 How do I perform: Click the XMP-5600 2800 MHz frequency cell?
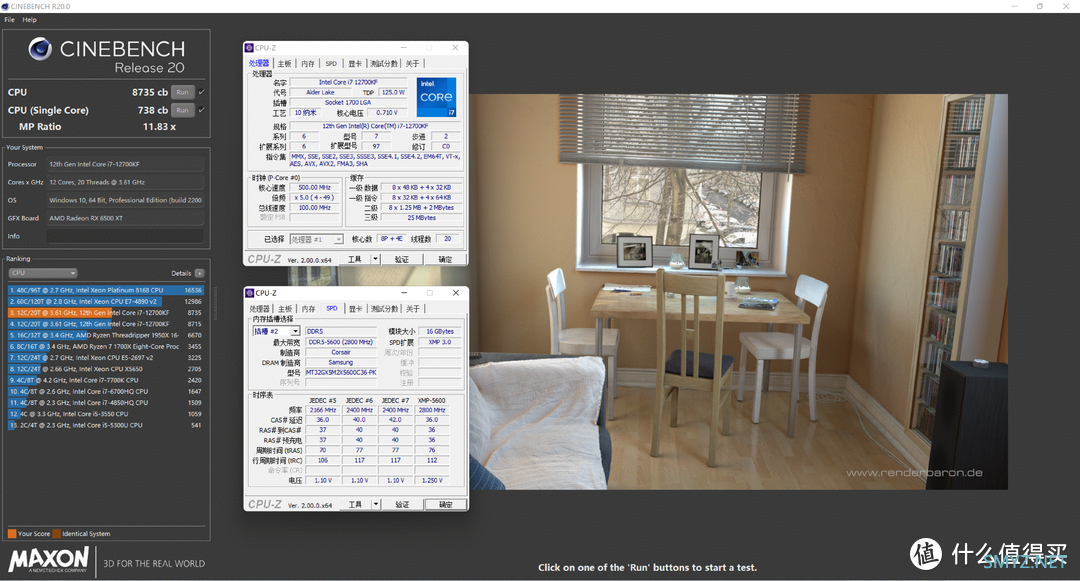(432, 410)
